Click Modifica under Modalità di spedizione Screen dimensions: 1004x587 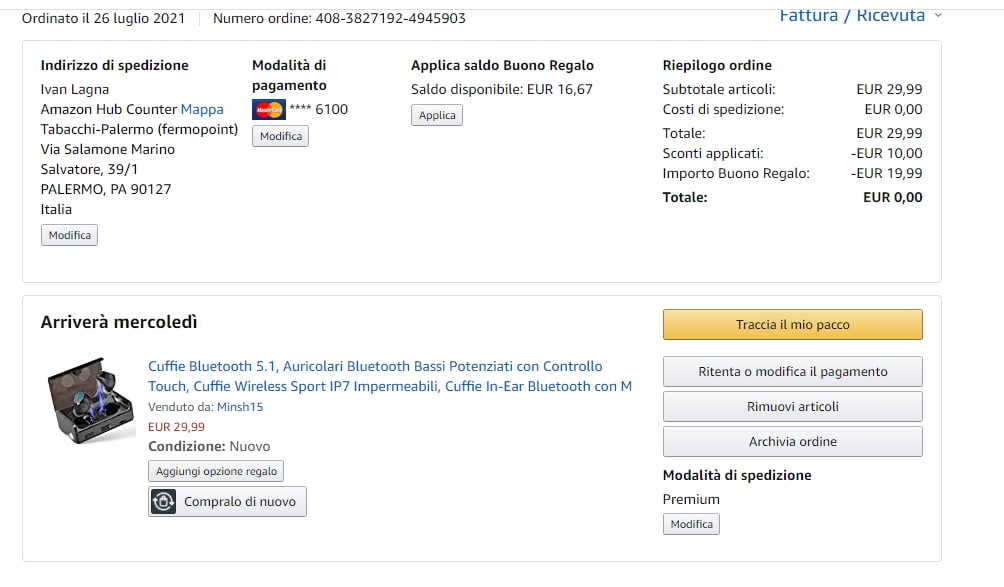691,524
